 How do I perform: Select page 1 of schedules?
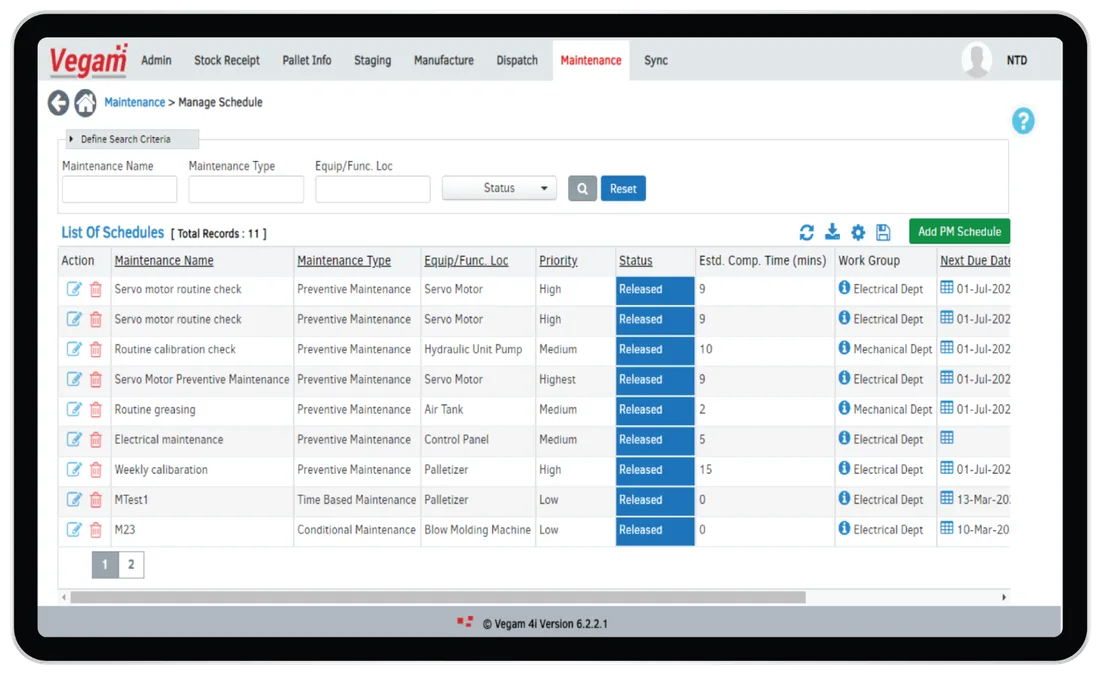pos(105,565)
